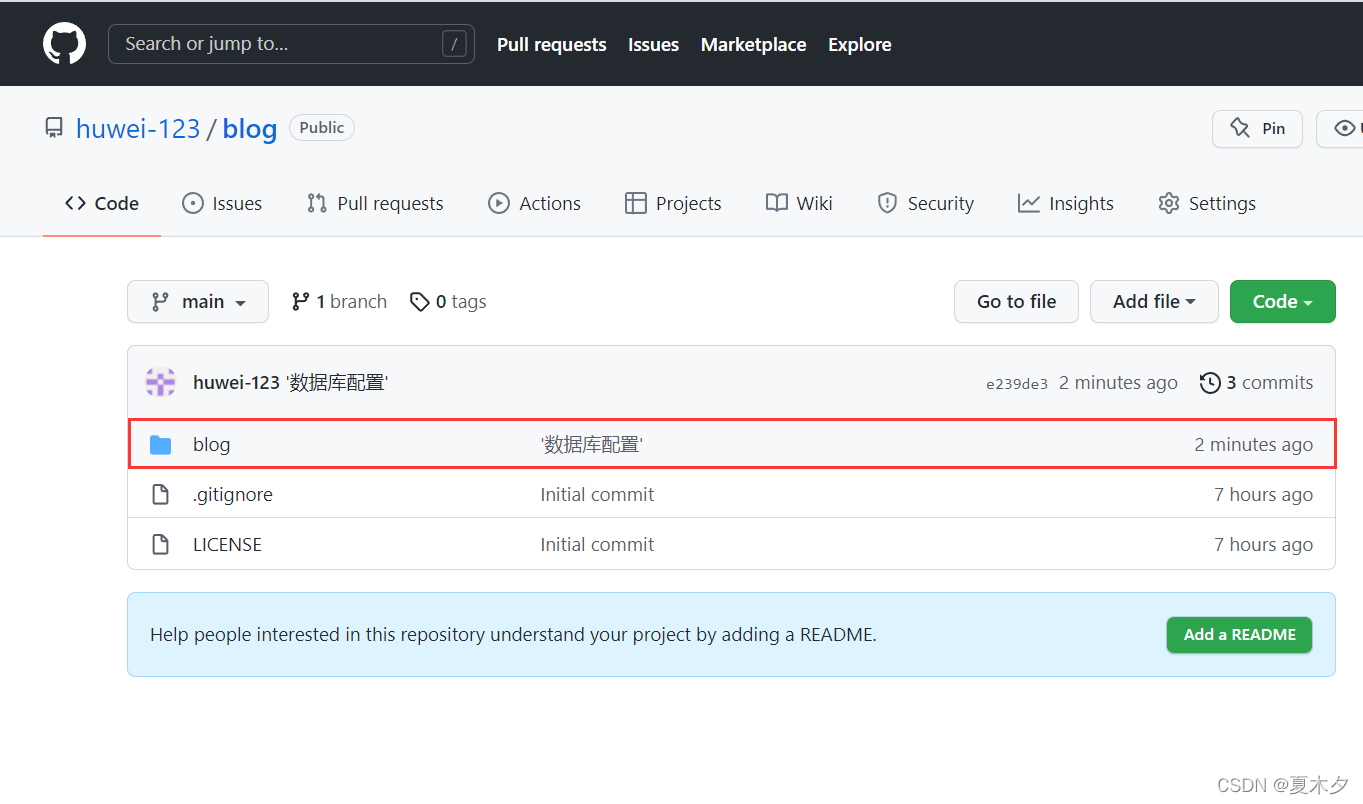Screen dimensions: 1363x804
Task: Open the blog repository name link
Action: [250, 129]
